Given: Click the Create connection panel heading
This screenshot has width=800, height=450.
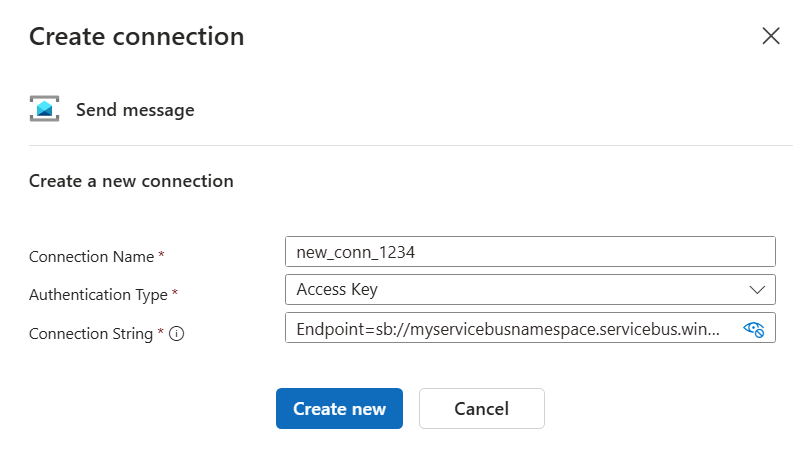Looking at the screenshot, I should tap(136, 37).
